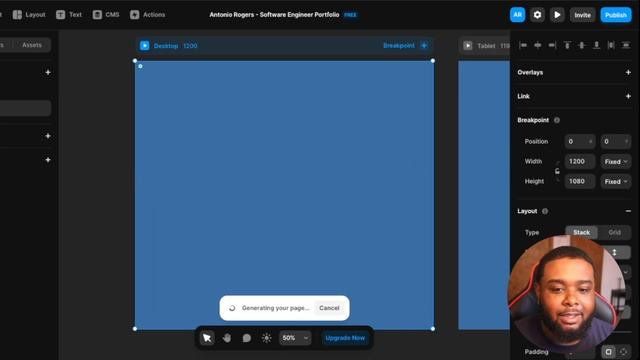Select the comment tool
The height and width of the screenshot is (360, 640).
point(247,338)
